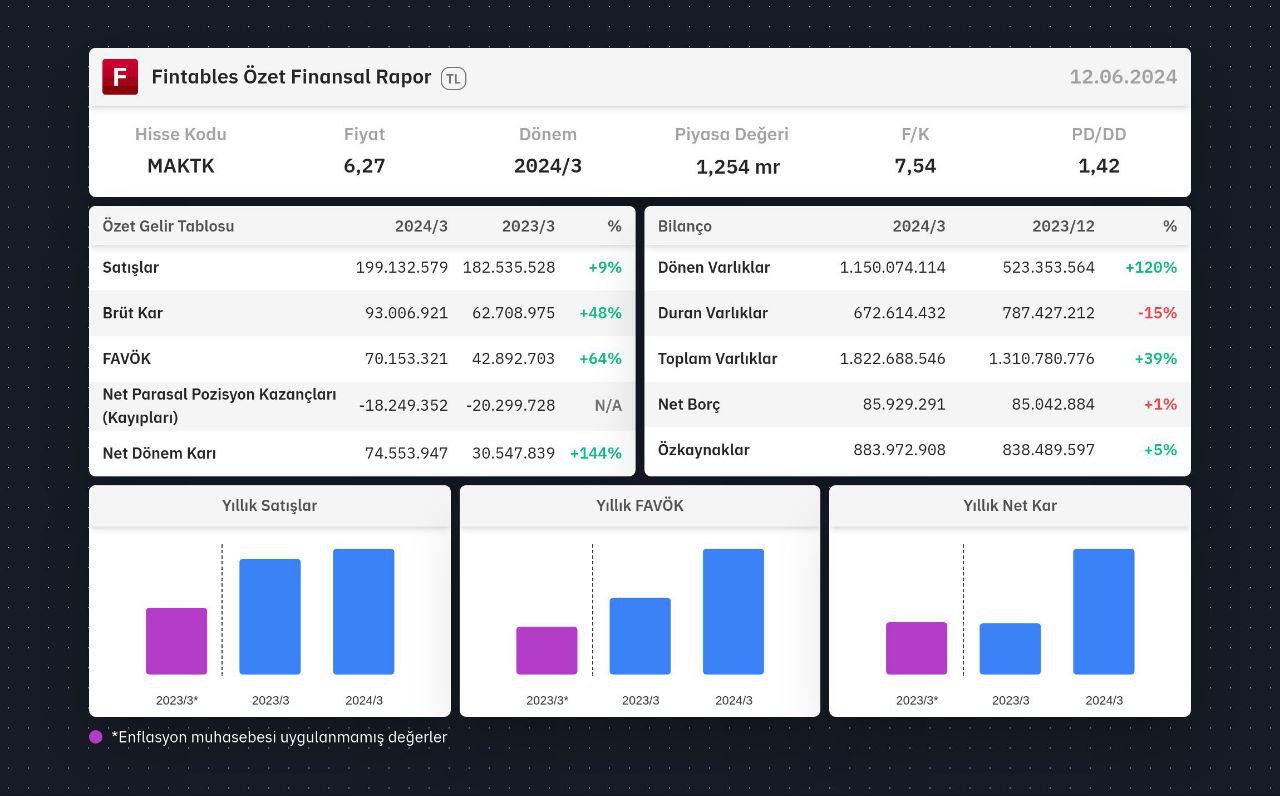Select the 2024/3 bar in Yıllık Net Kar chart

tap(1104, 611)
